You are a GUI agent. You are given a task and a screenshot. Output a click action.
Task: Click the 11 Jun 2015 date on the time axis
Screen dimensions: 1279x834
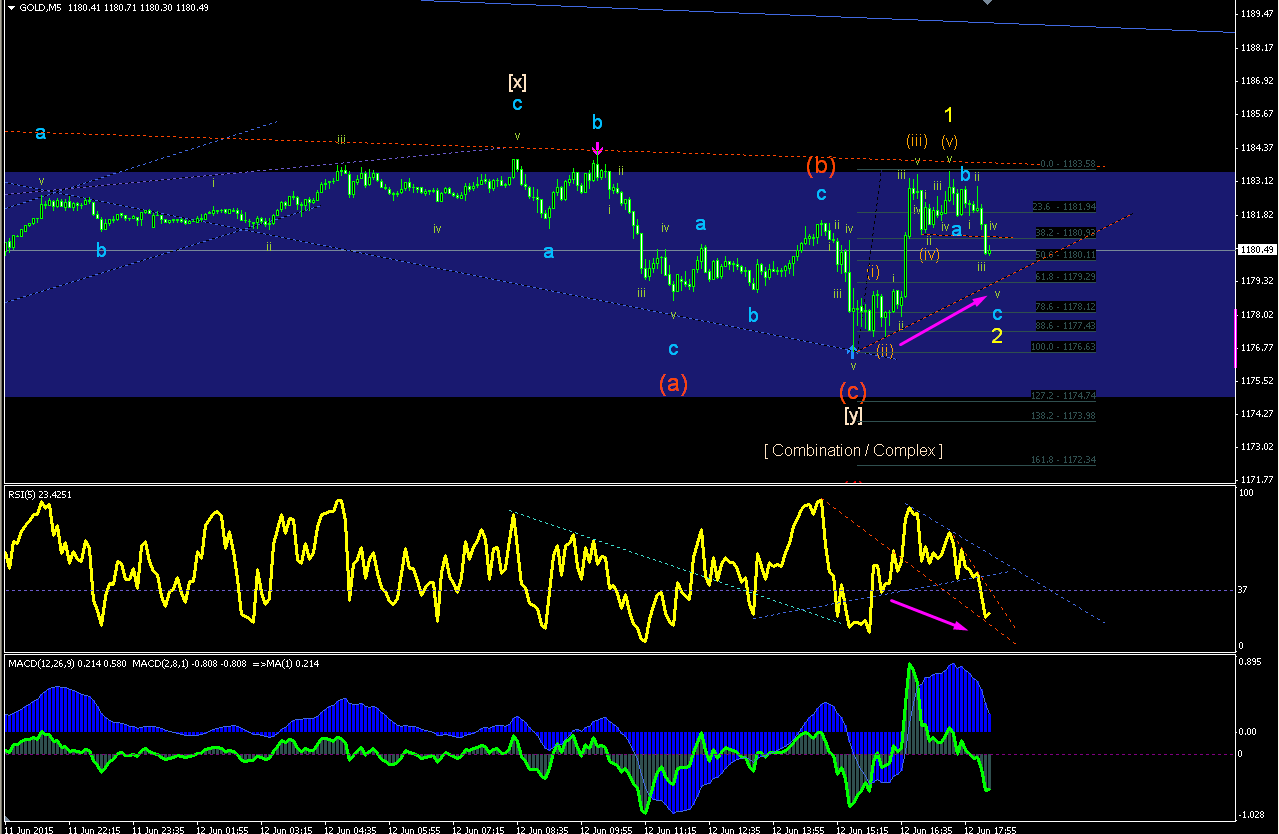[x=31, y=829]
